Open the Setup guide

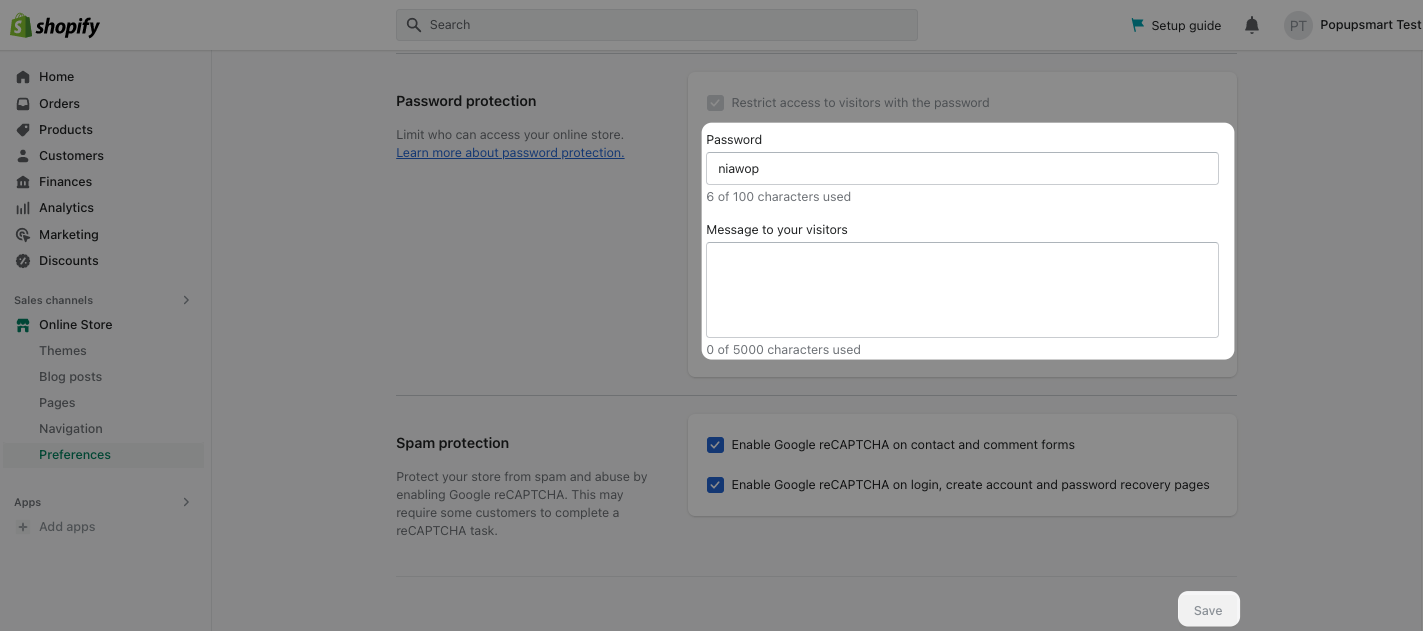(x=1175, y=25)
